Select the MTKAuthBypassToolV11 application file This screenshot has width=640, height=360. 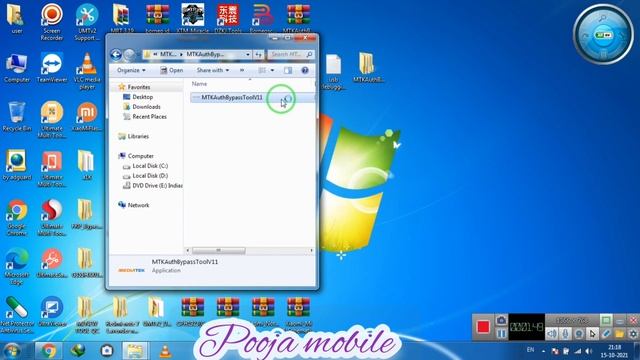(252, 98)
